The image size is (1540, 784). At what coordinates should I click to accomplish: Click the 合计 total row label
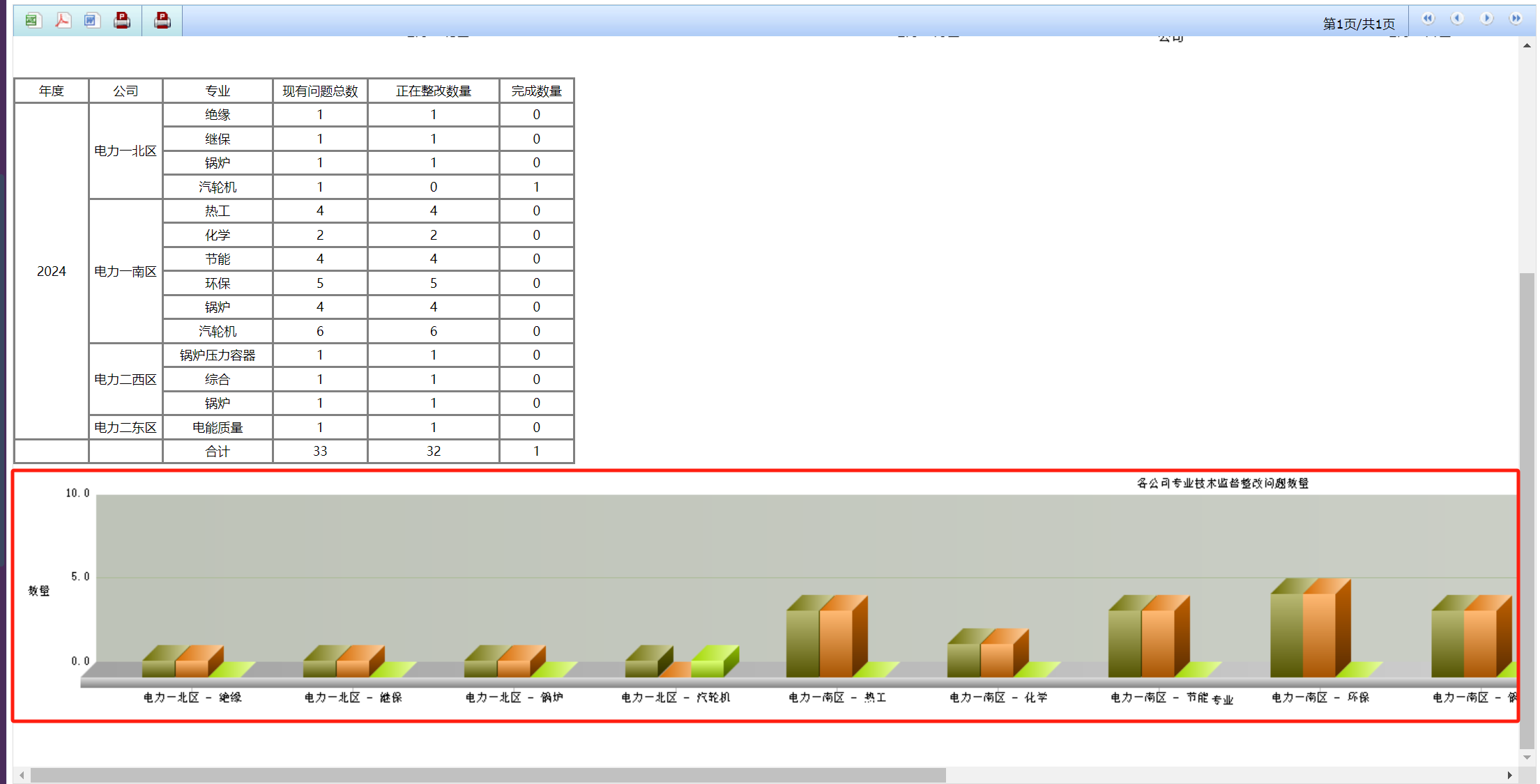pos(218,452)
